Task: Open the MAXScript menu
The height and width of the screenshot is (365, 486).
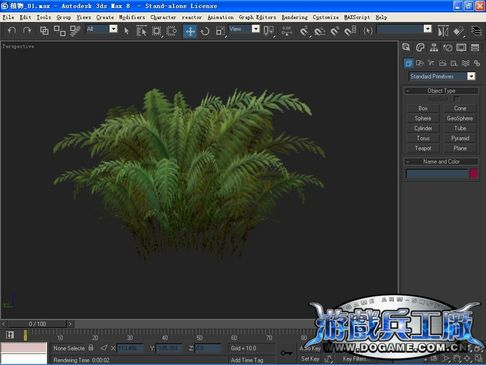Action: tap(357, 17)
